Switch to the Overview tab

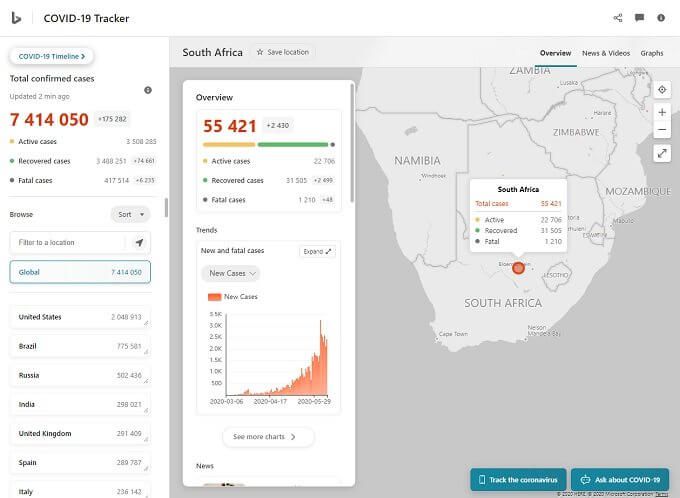[555, 53]
